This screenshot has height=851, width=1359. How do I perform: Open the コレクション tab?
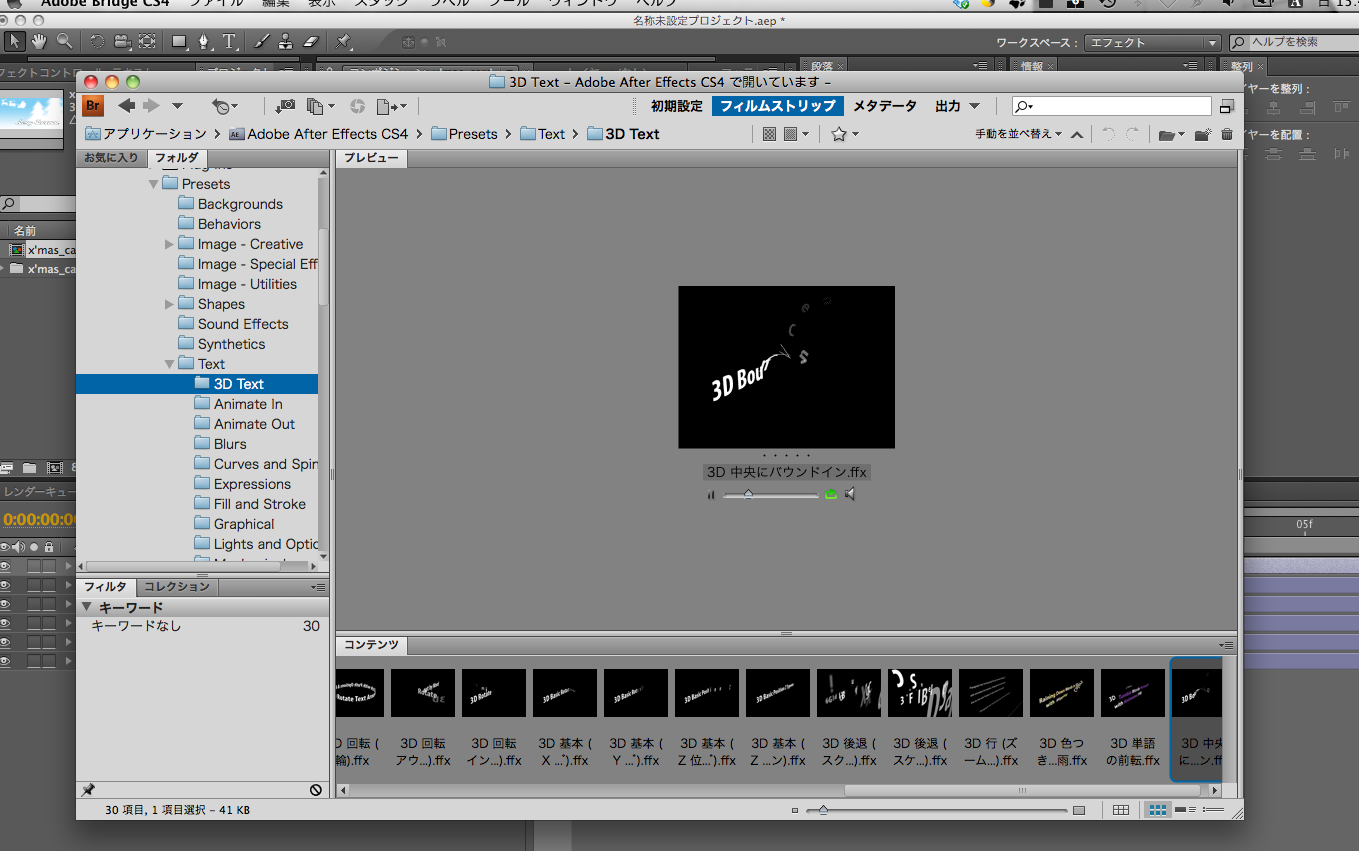(177, 587)
